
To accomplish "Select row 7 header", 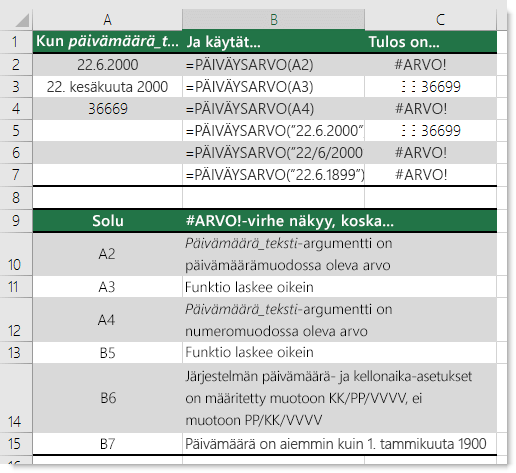I will tap(16, 175).
